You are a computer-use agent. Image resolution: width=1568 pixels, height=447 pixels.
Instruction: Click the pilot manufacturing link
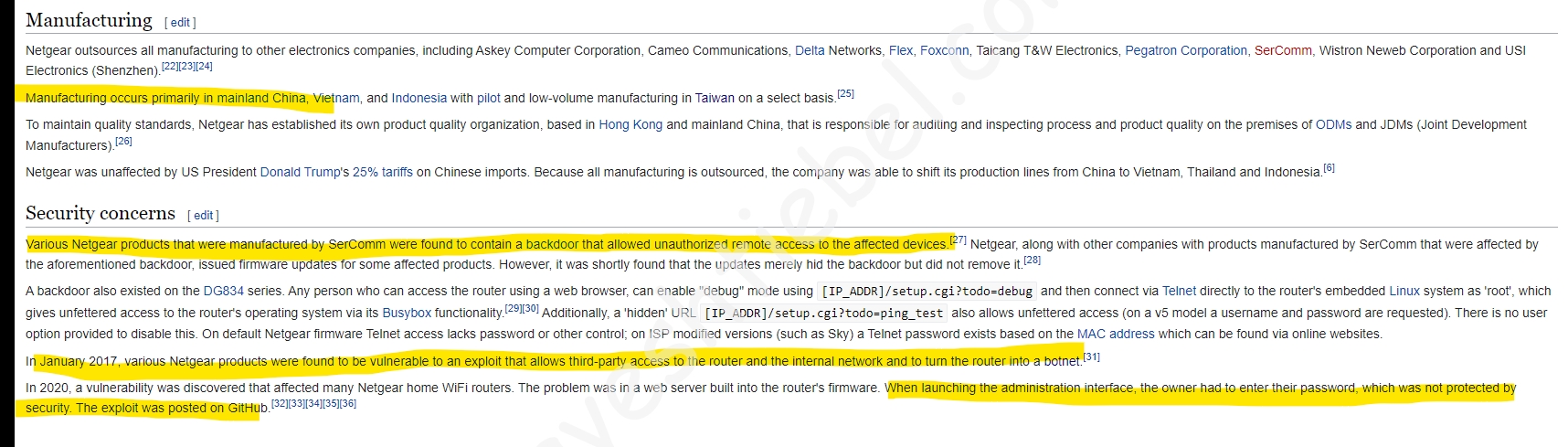pos(488,98)
